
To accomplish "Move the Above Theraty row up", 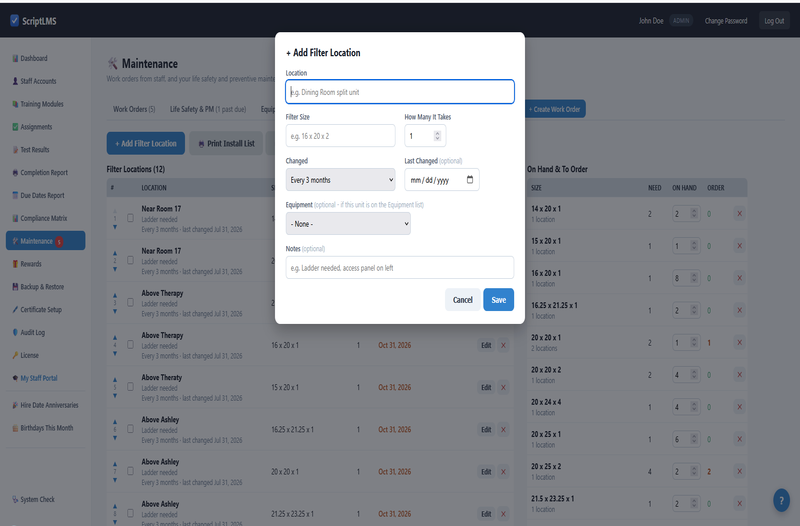I will click(x=115, y=380).
